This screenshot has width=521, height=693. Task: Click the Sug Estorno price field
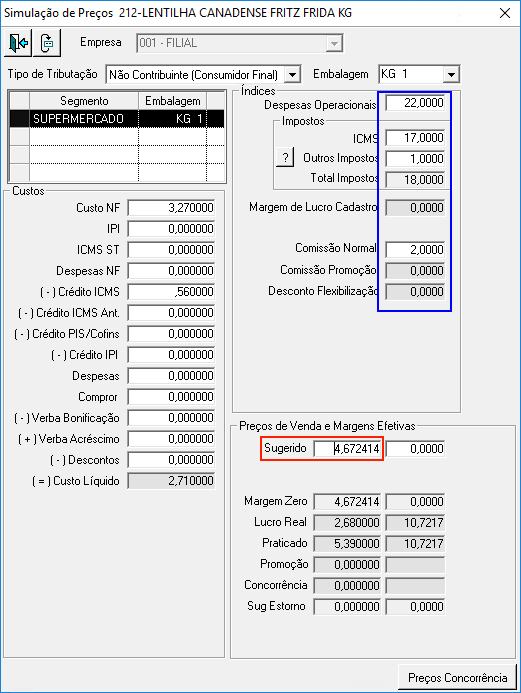pos(347,607)
